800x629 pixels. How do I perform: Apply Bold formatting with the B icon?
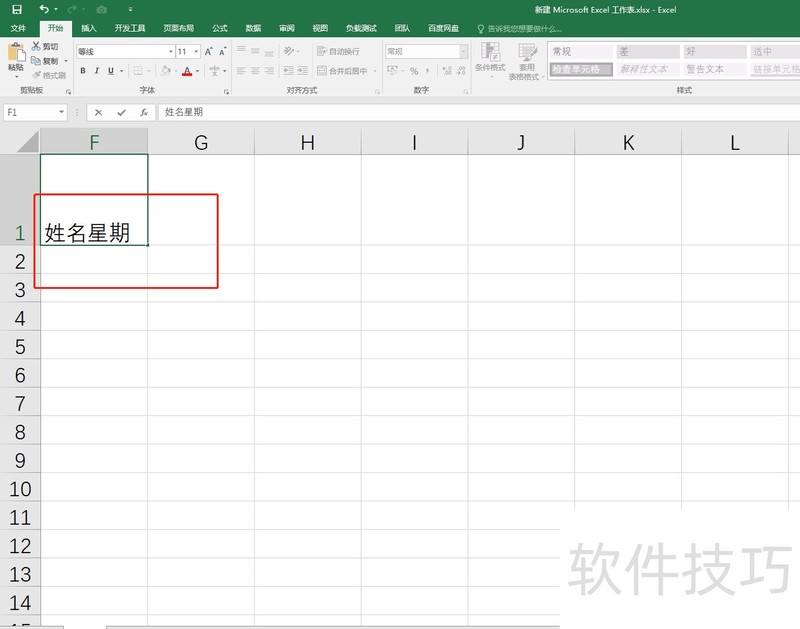[x=83, y=70]
